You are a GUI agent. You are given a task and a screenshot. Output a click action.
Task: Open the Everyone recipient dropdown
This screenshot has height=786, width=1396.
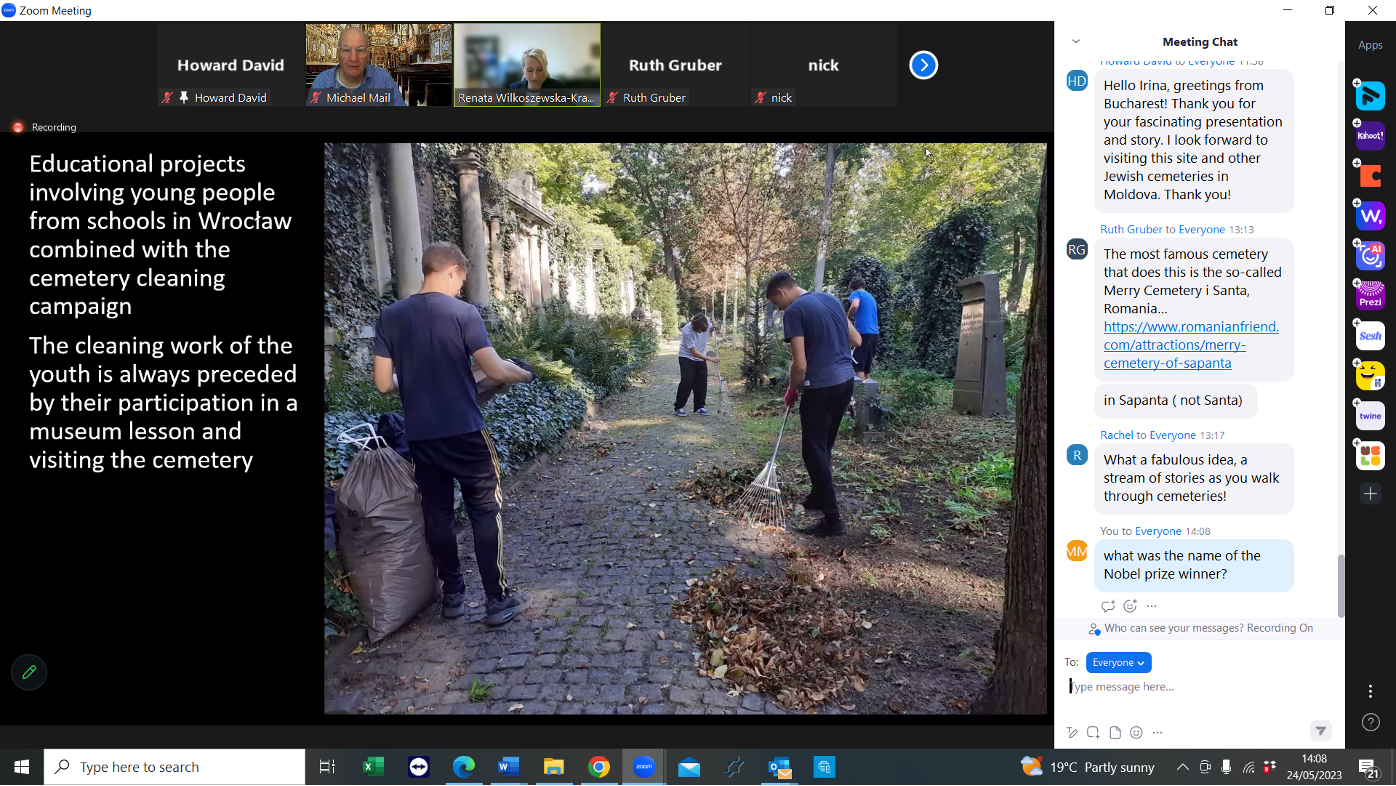[1118, 662]
